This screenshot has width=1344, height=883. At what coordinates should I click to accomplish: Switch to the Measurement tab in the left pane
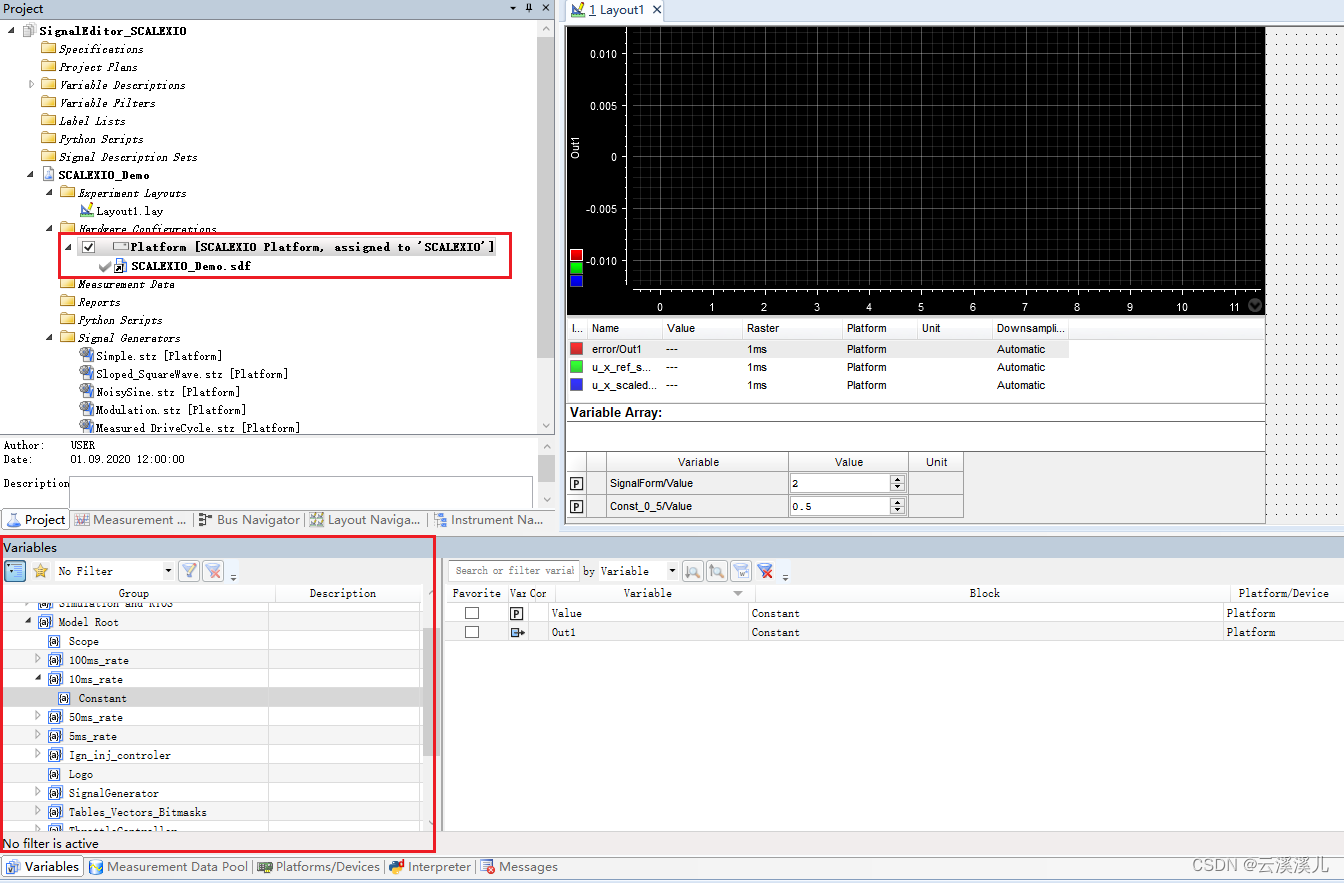click(x=130, y=520)
